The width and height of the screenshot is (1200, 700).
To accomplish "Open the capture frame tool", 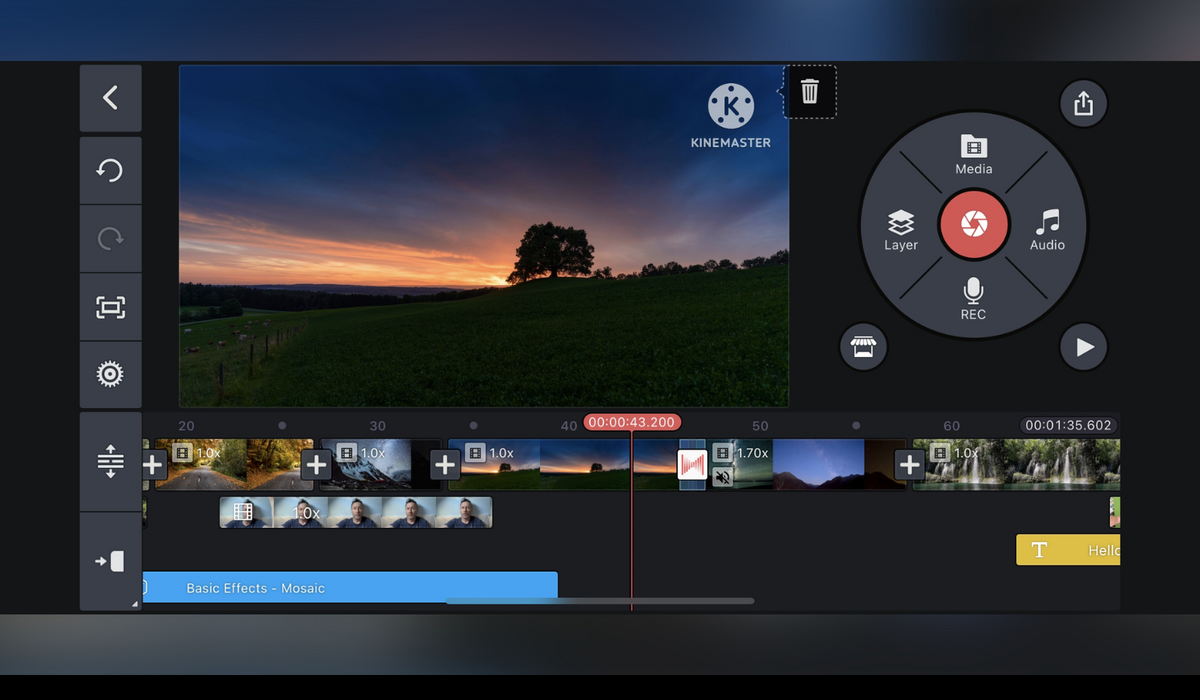I will (x=110, y=307).
